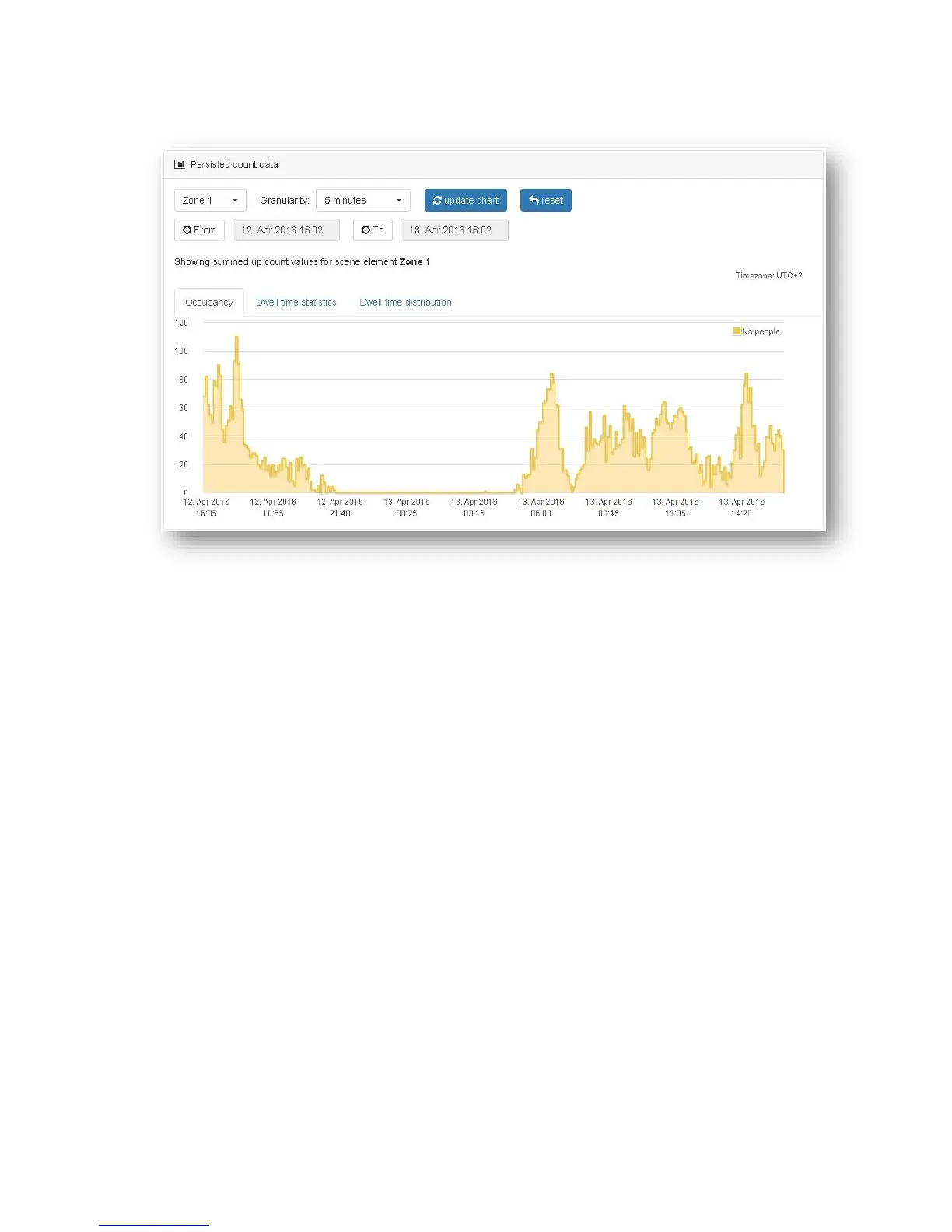
Task: Click the Granularity label
Action: pyautogui.click(x=285, y=201)
